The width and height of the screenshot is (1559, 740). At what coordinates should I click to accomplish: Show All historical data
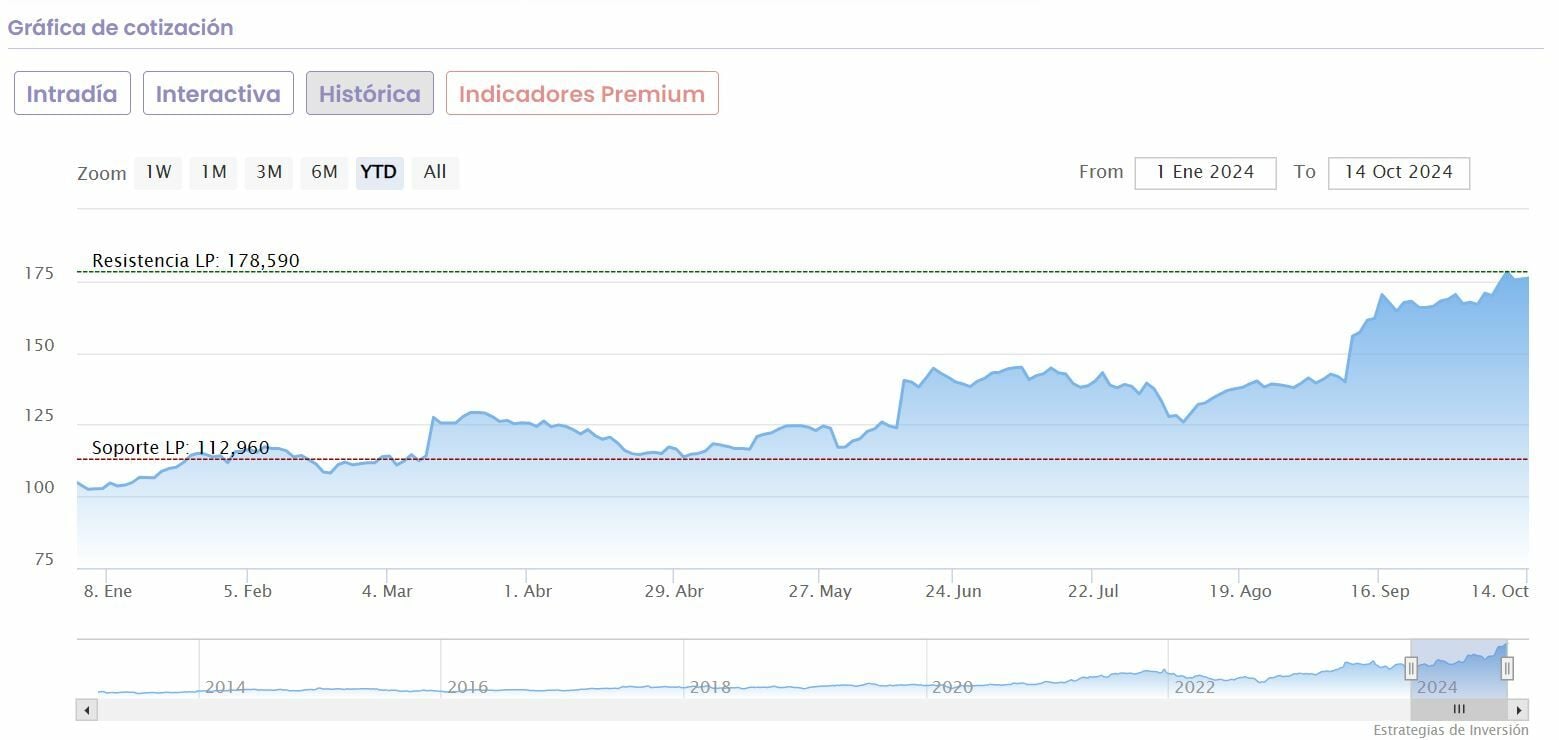pyautogui.click(x=435, y=172)
